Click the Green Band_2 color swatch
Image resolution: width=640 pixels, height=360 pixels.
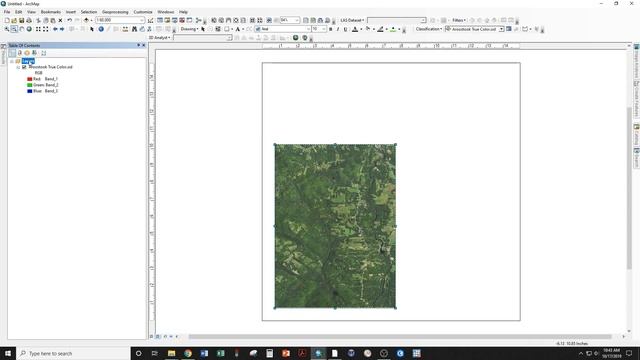coord(29,85)
